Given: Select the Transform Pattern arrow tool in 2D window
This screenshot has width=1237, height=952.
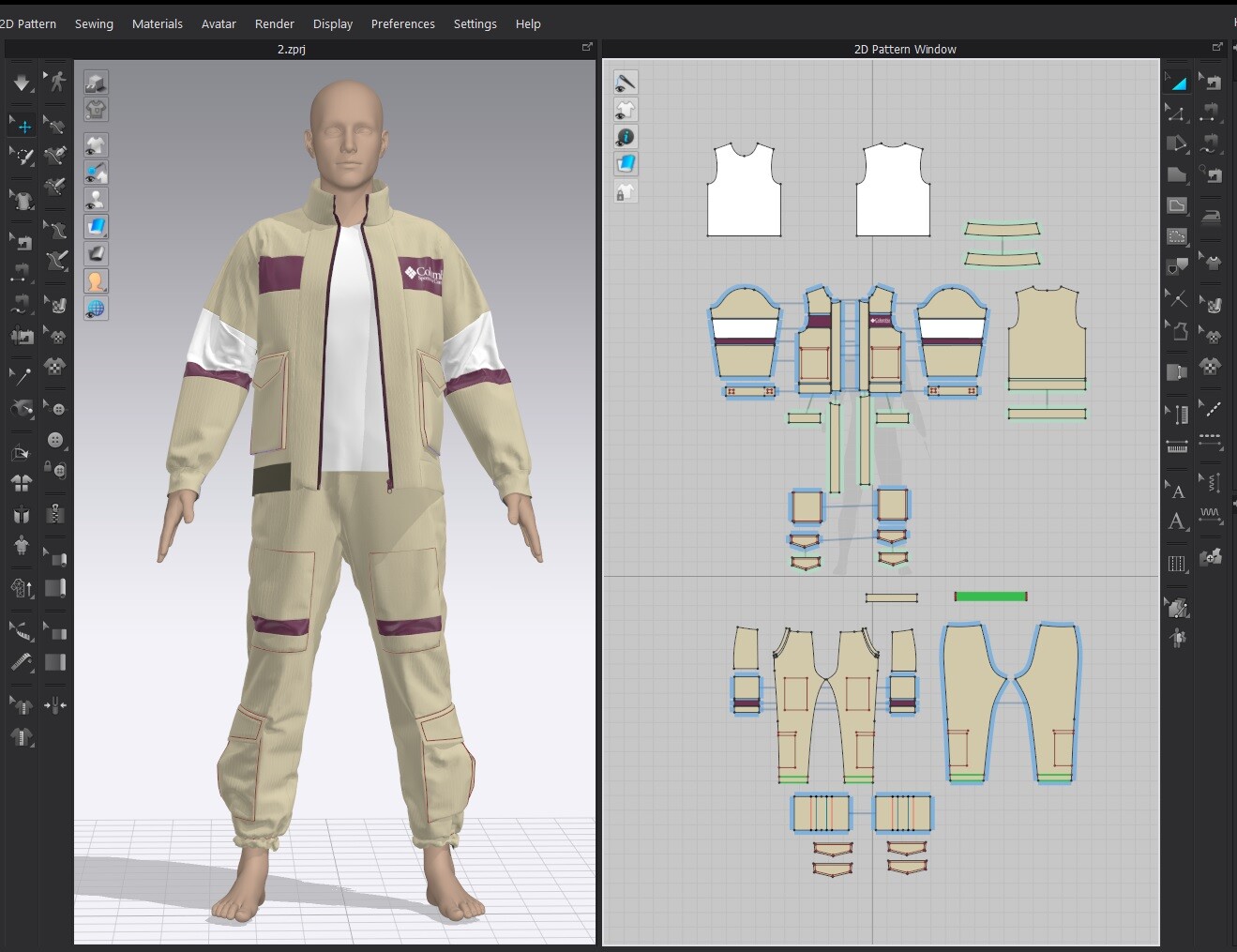Looking at the screenshot, I should tap(1178, 82).
